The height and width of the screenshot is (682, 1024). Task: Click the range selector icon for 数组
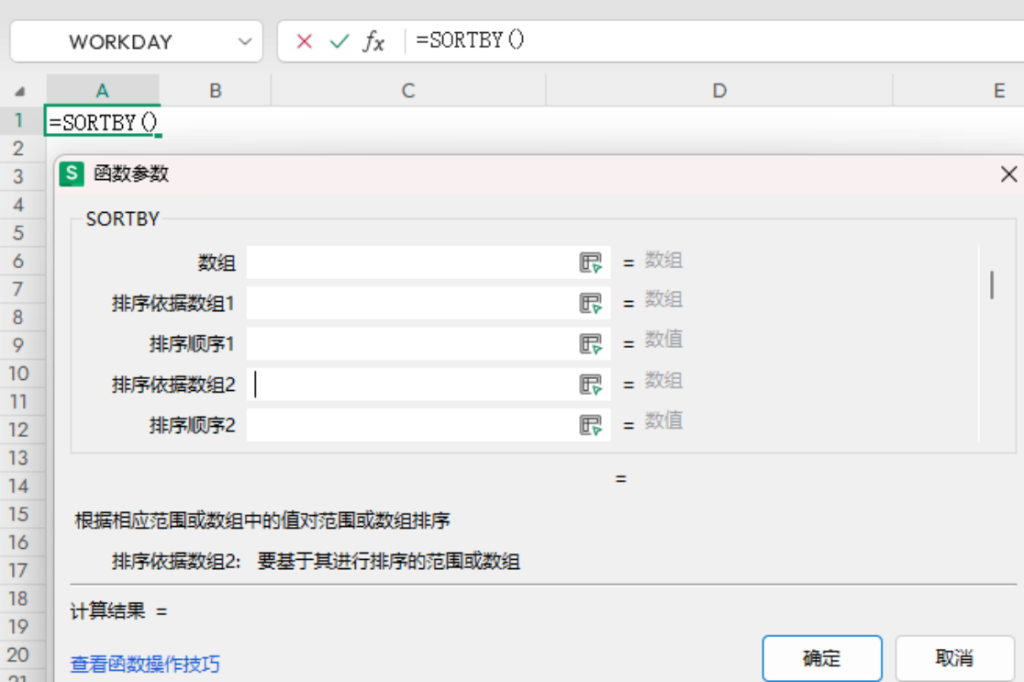590,263
